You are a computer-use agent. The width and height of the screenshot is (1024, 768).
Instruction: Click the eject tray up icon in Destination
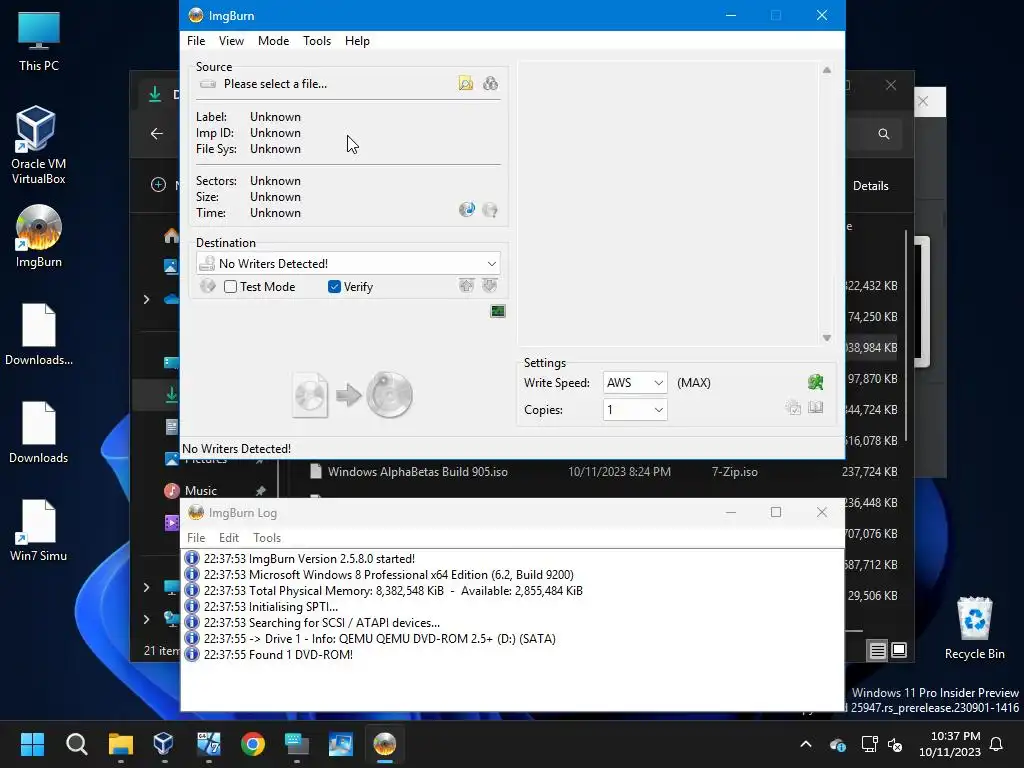466,285
